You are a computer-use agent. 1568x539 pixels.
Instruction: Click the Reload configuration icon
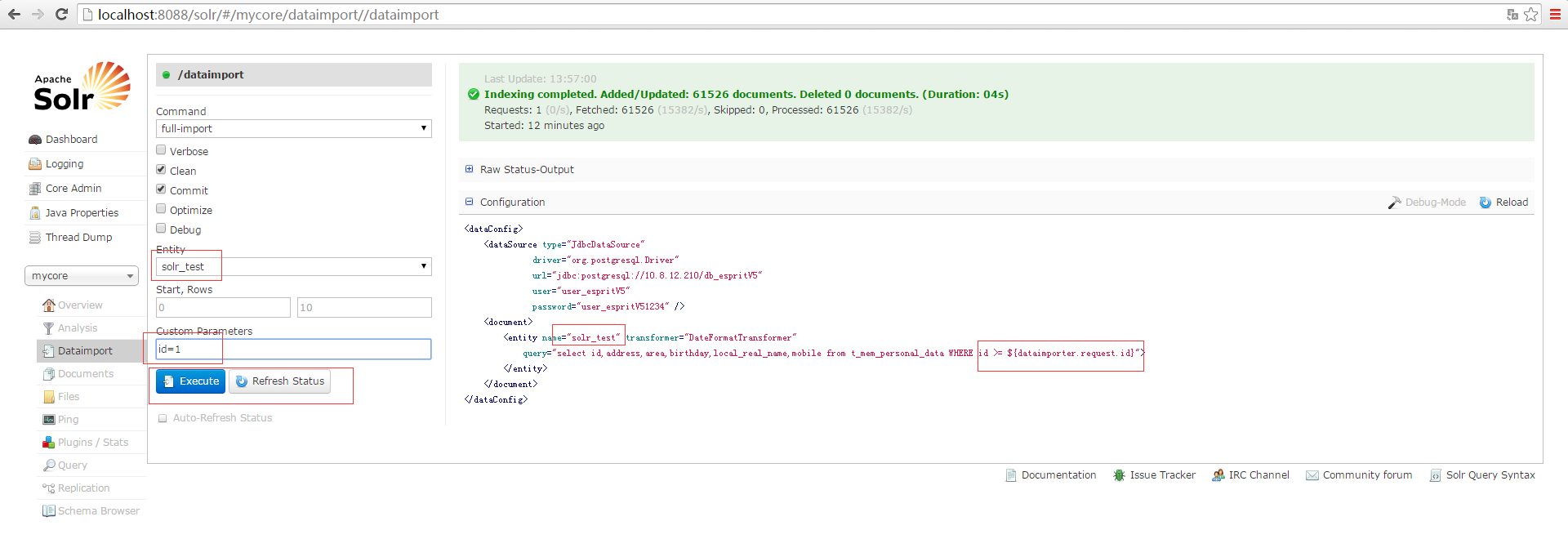pyautogui.click(x=1486, y=203)
